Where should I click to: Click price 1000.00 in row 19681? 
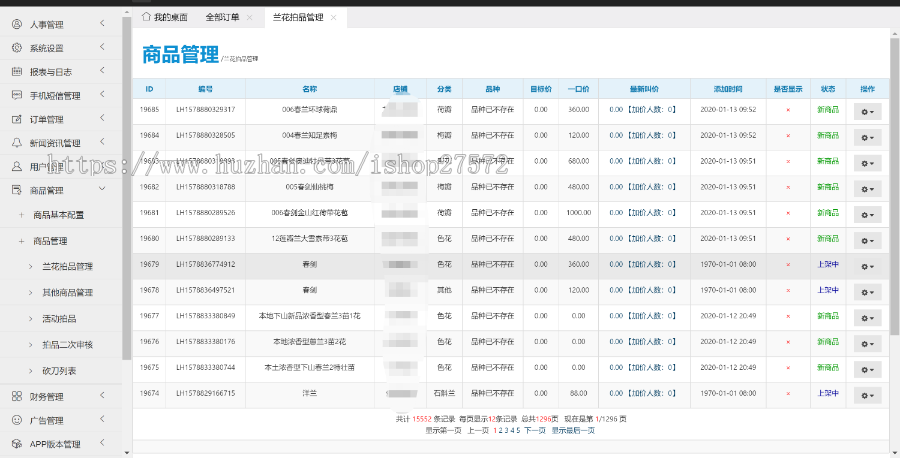click(x=579, y=213)
